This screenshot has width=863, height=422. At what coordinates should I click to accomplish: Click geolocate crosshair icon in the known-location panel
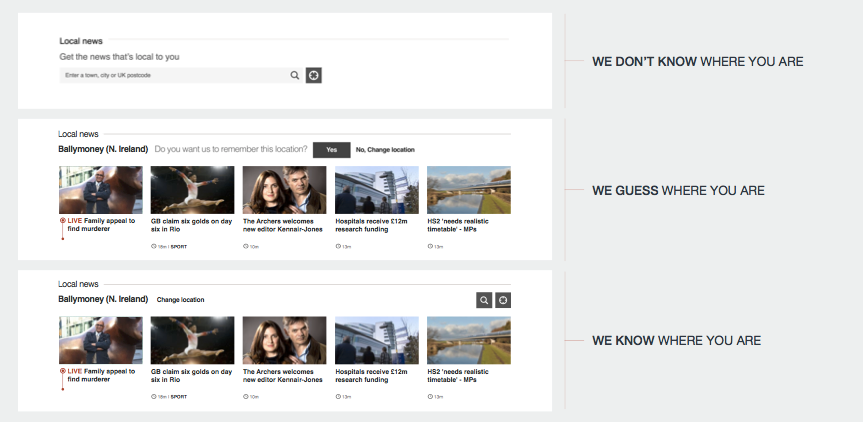click(503, 300)
